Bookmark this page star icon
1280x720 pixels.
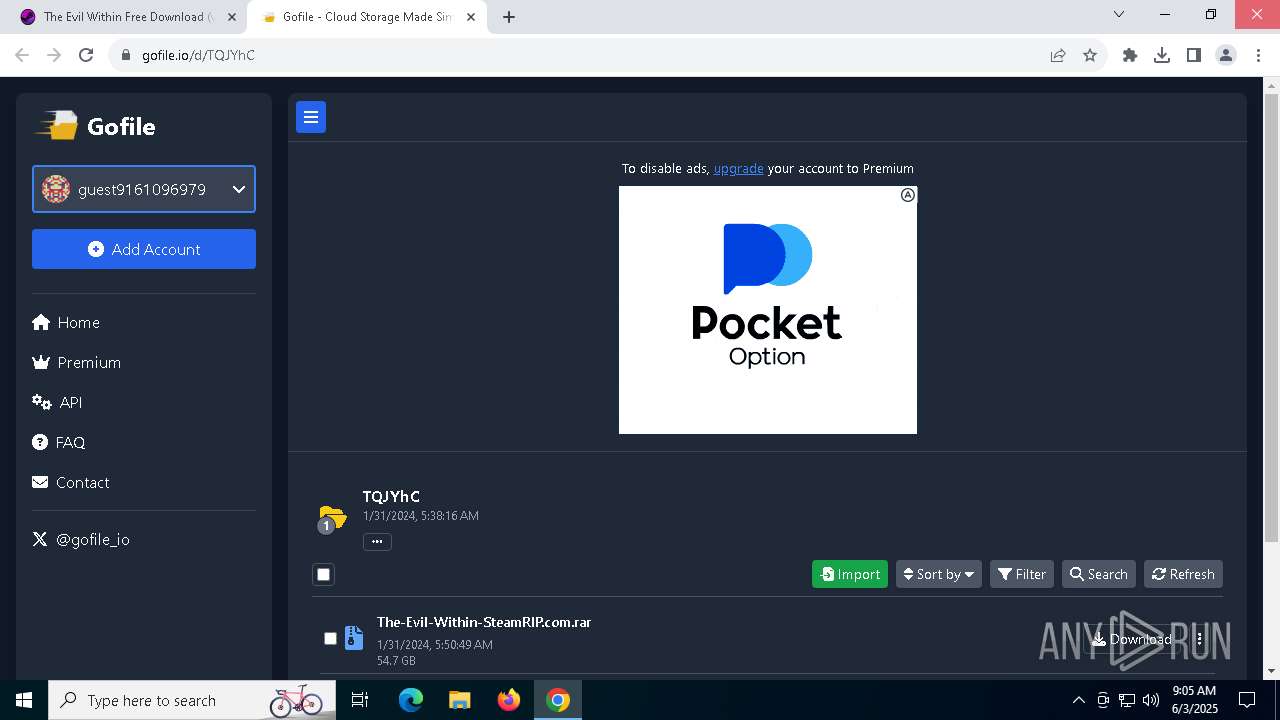point(1090,55)
